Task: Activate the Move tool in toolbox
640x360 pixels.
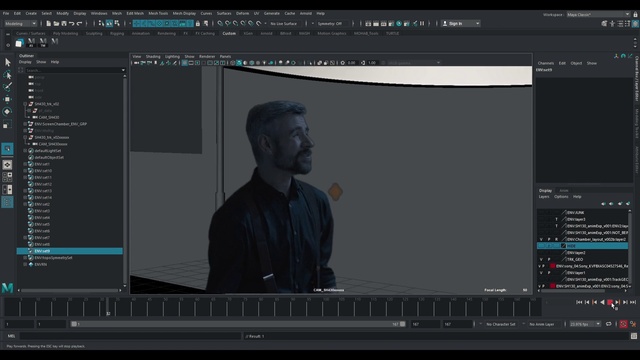Action: [x=7, y=99]
